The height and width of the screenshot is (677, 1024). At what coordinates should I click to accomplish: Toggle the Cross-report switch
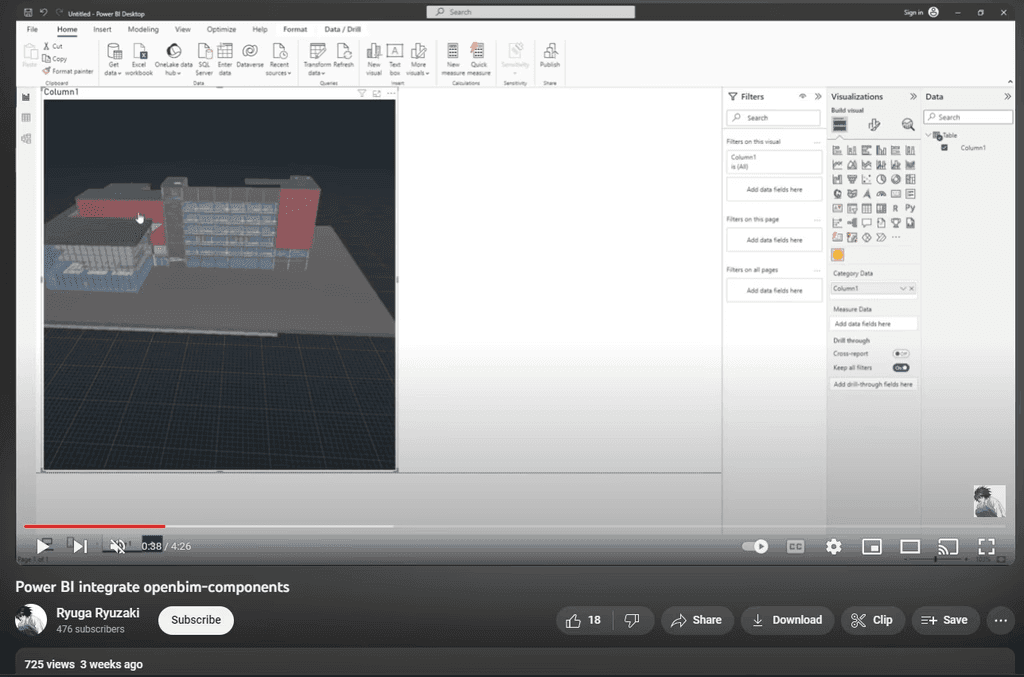pos(900,354)
